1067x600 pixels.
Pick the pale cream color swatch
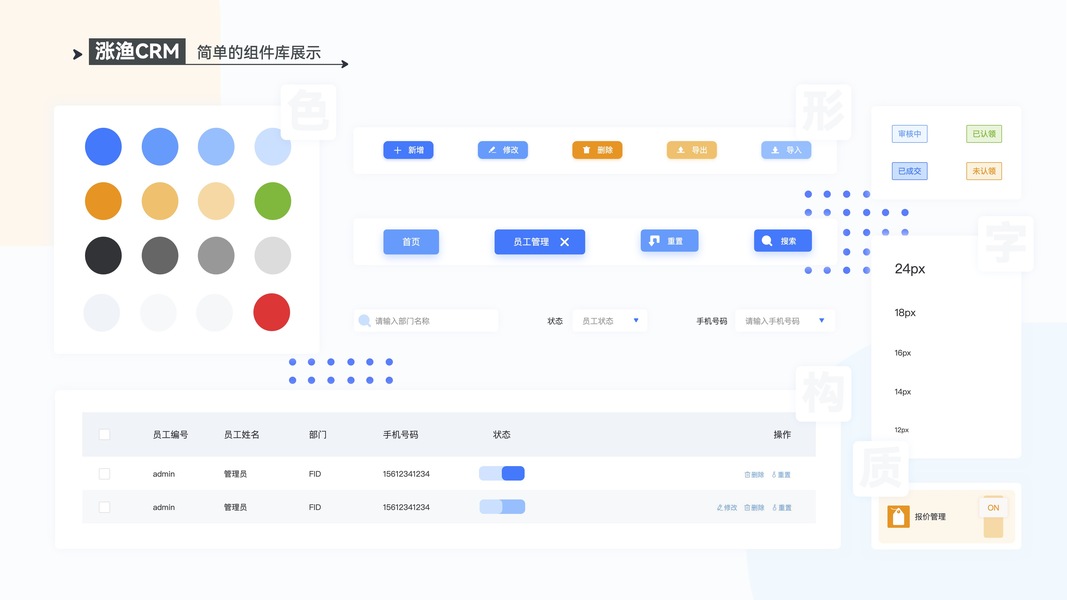(216, 201)
